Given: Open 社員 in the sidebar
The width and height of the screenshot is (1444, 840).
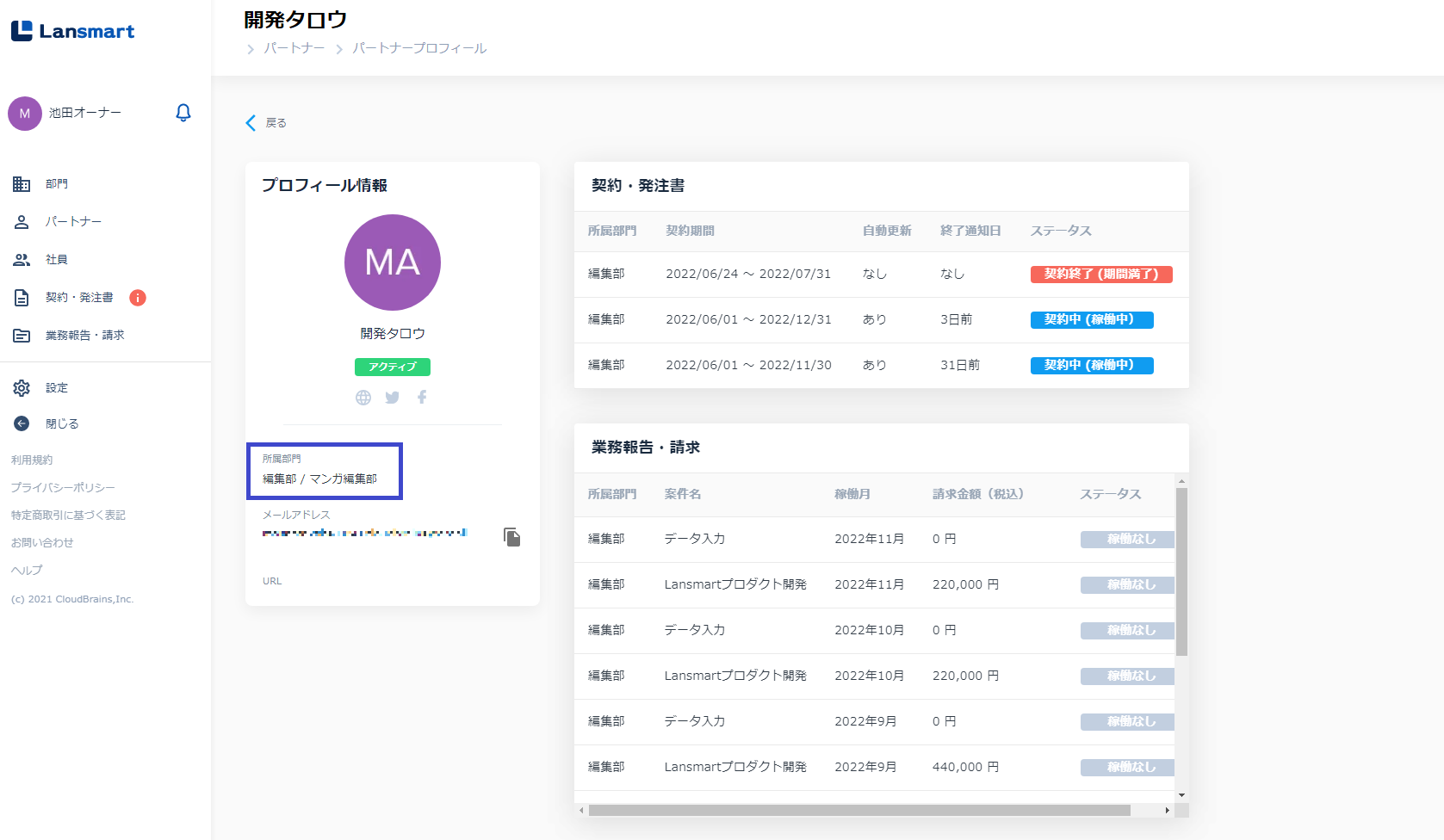Looking at the screenshot, I should [57, 260].
